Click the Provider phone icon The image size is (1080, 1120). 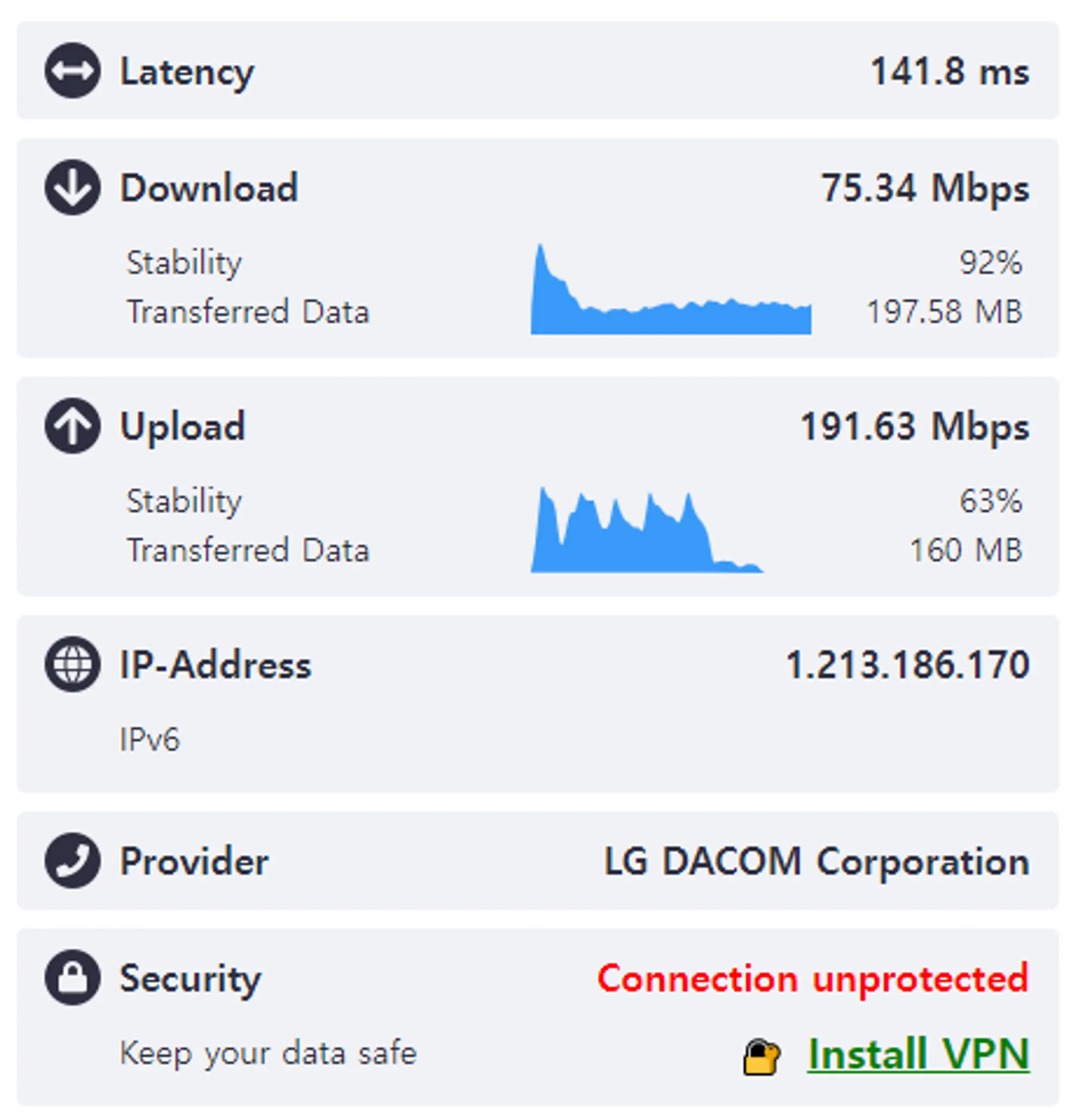coord(72,861)
